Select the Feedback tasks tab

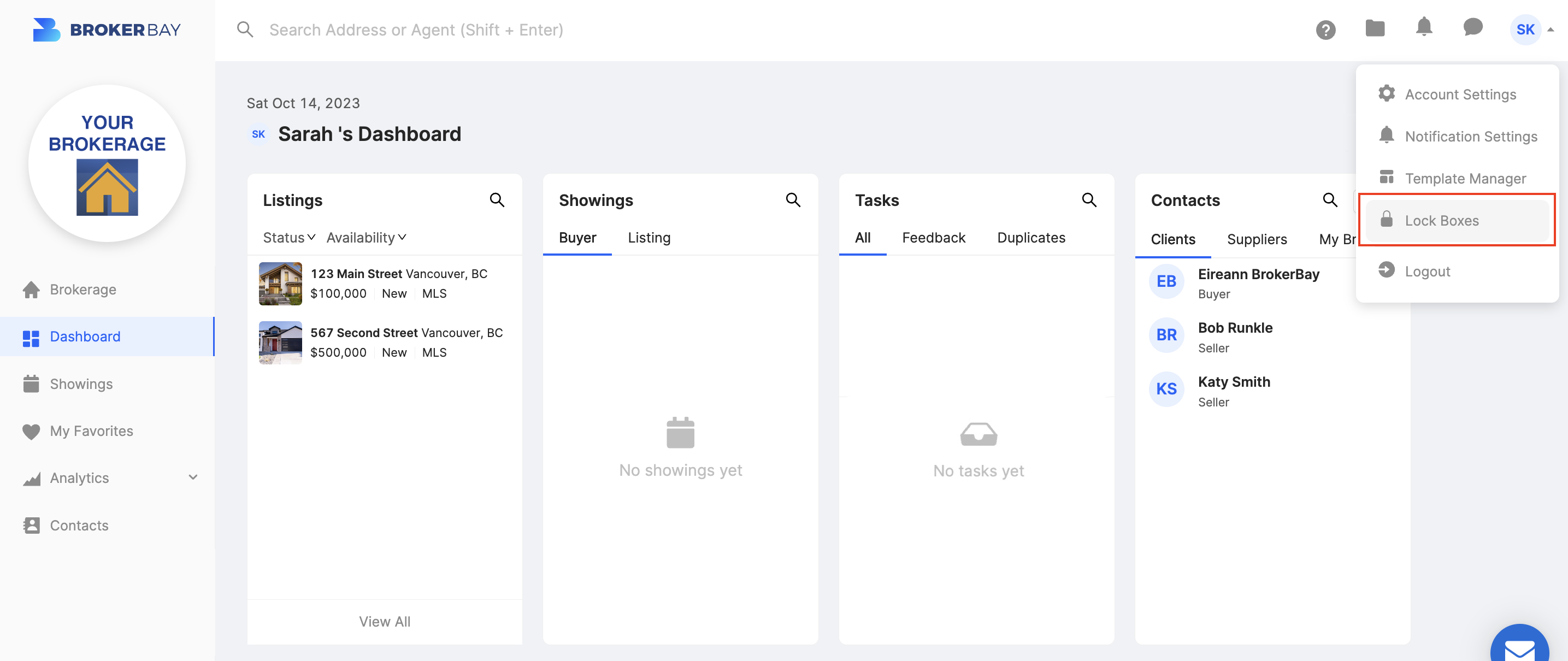(934, 238)
